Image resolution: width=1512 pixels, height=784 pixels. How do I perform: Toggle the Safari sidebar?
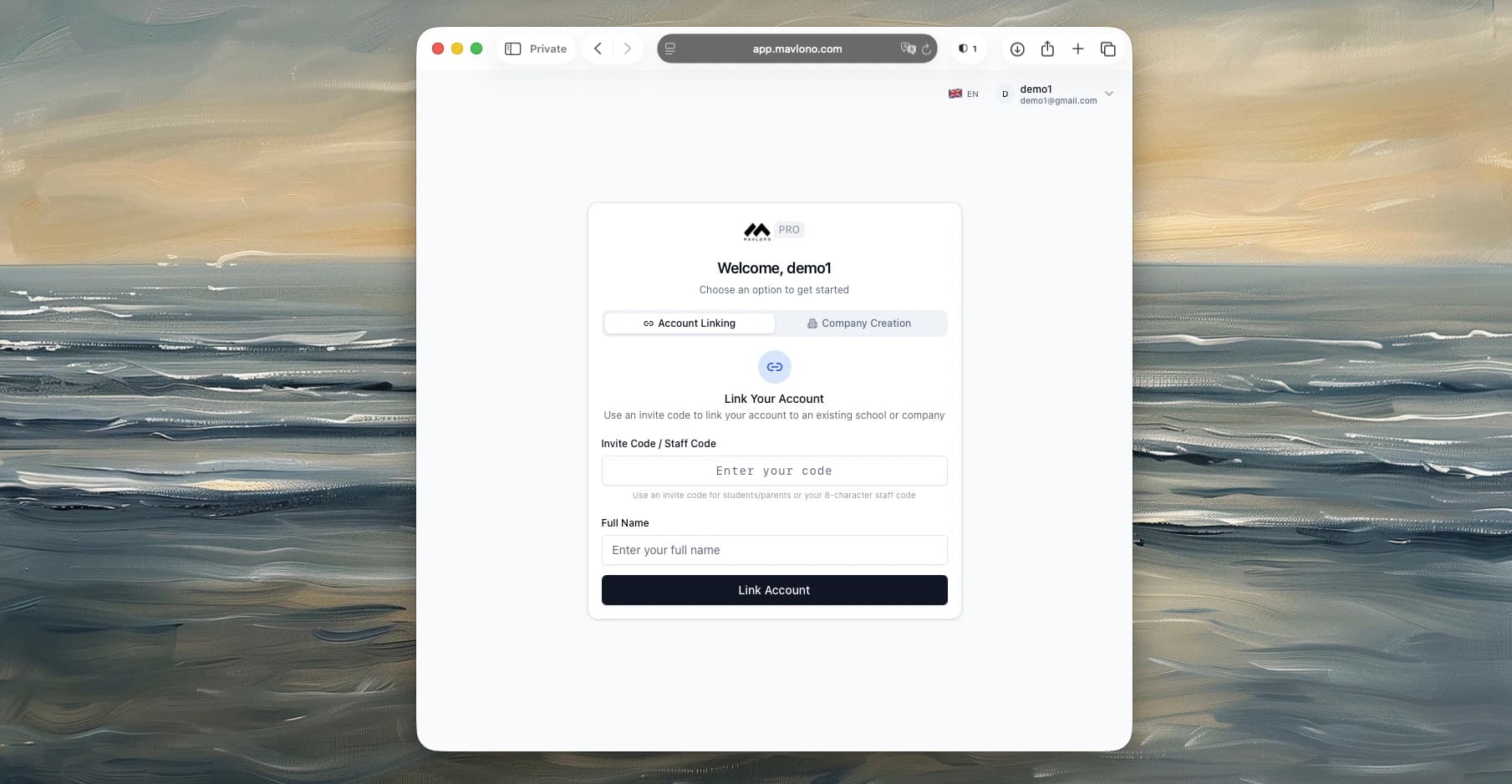pos(511,48)
